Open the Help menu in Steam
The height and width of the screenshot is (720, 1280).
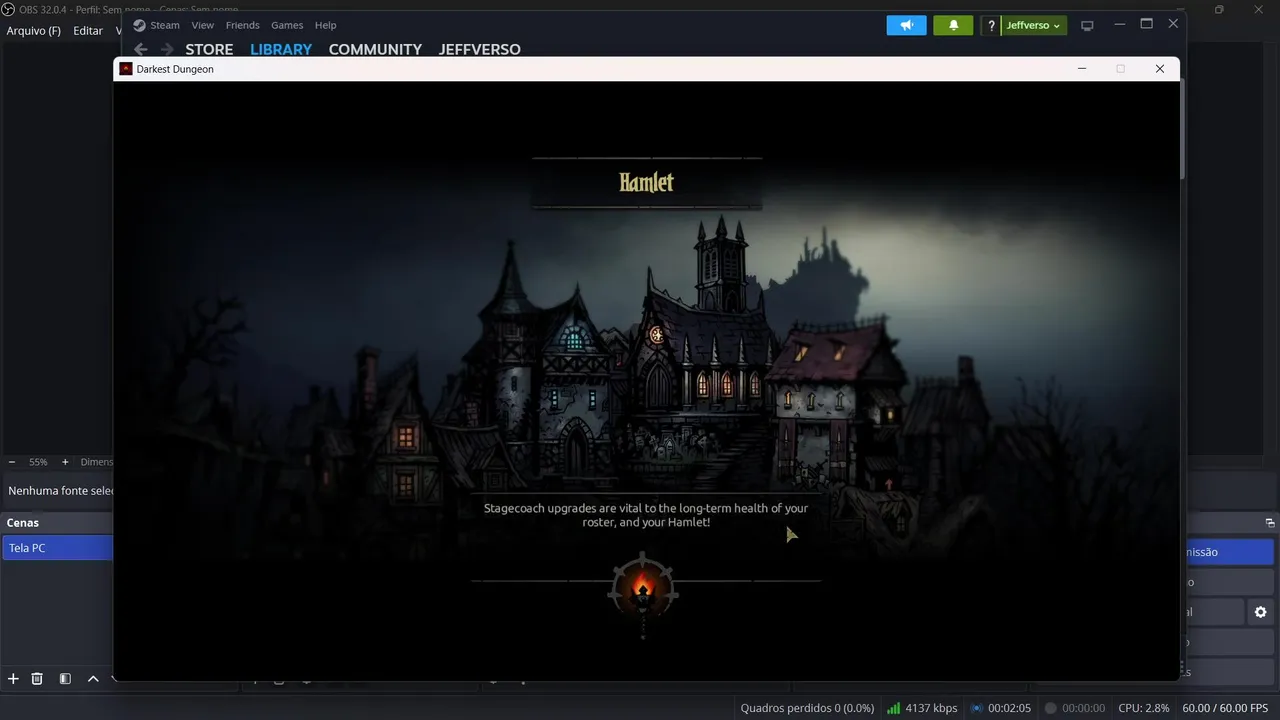(x=325, y=25)
